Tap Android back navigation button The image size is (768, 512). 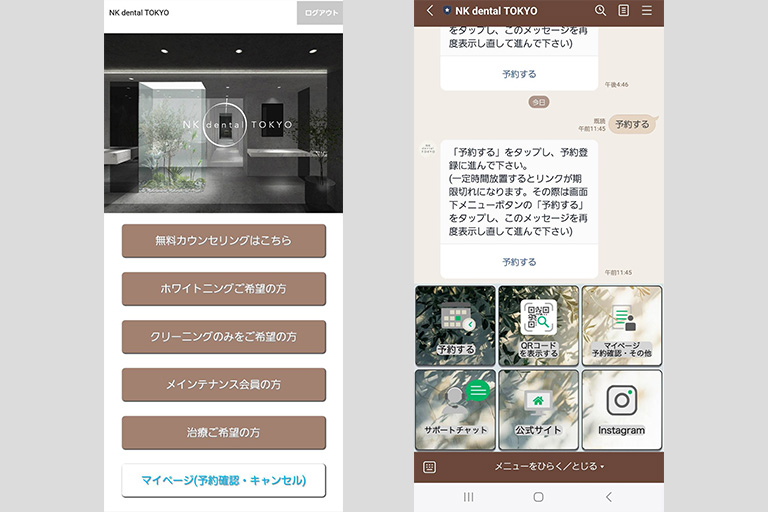click(x=609, y=497)
